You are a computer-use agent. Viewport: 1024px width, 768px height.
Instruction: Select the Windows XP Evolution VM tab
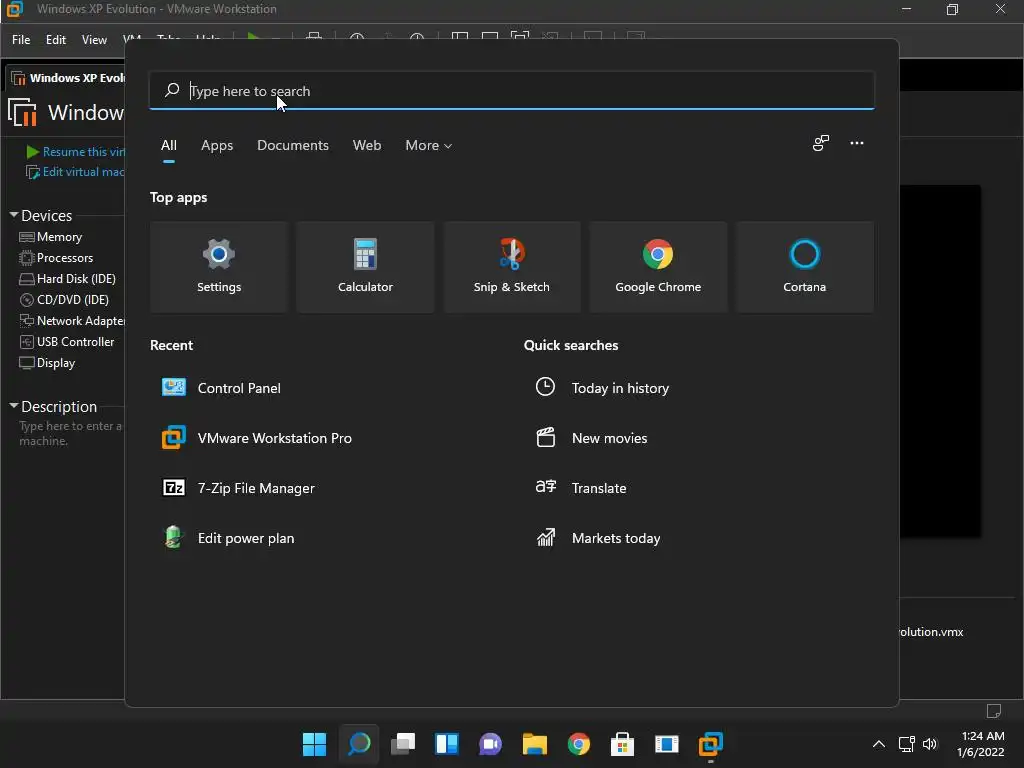[x=68, y=78]
